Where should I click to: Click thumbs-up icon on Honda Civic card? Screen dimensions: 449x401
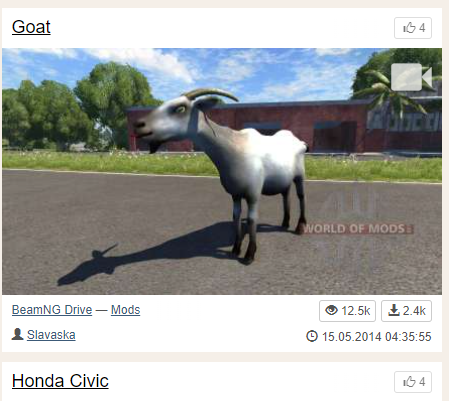pos(409,382)
